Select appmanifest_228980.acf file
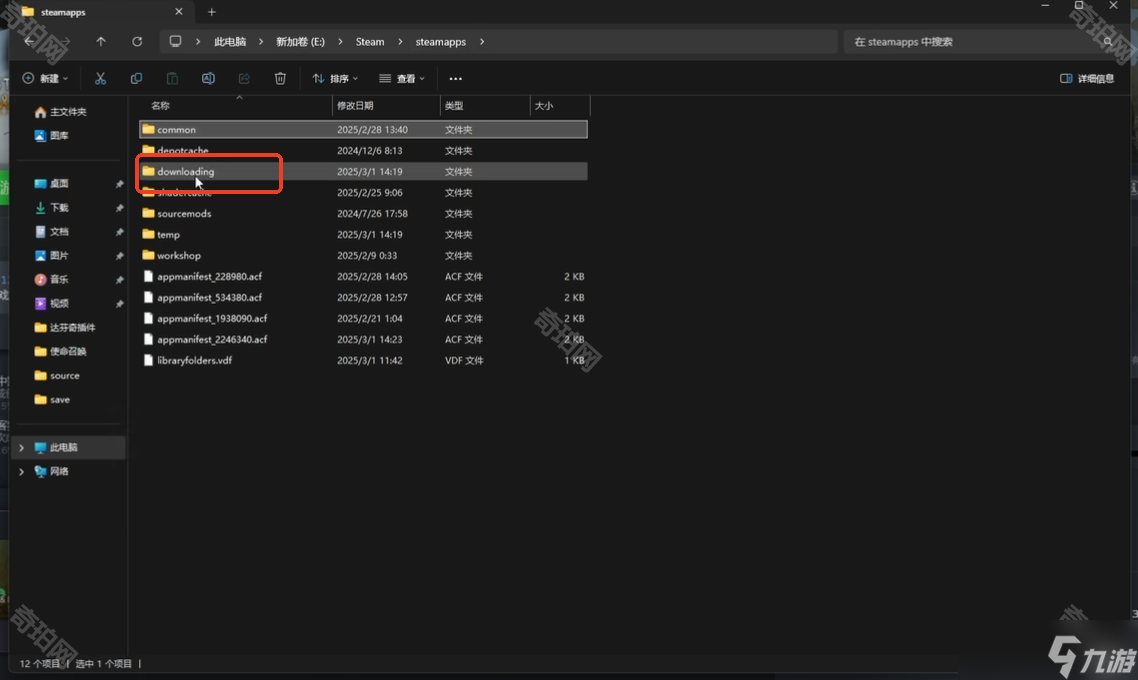Image resolution: width=1138 pixels, height=680 pixels. [x=363, y=276]
